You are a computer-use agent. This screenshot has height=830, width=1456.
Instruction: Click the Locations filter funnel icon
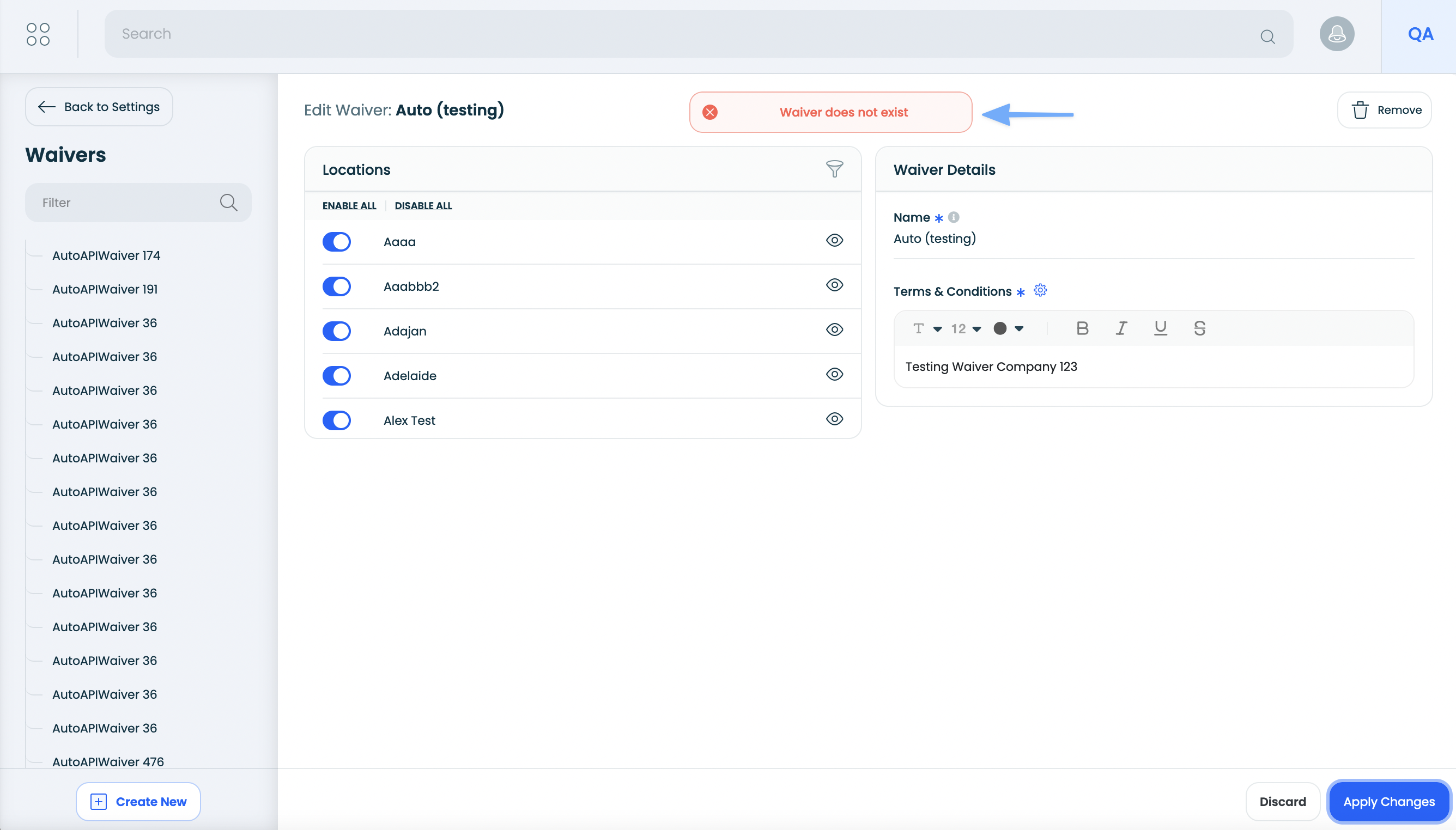[834, 169]
